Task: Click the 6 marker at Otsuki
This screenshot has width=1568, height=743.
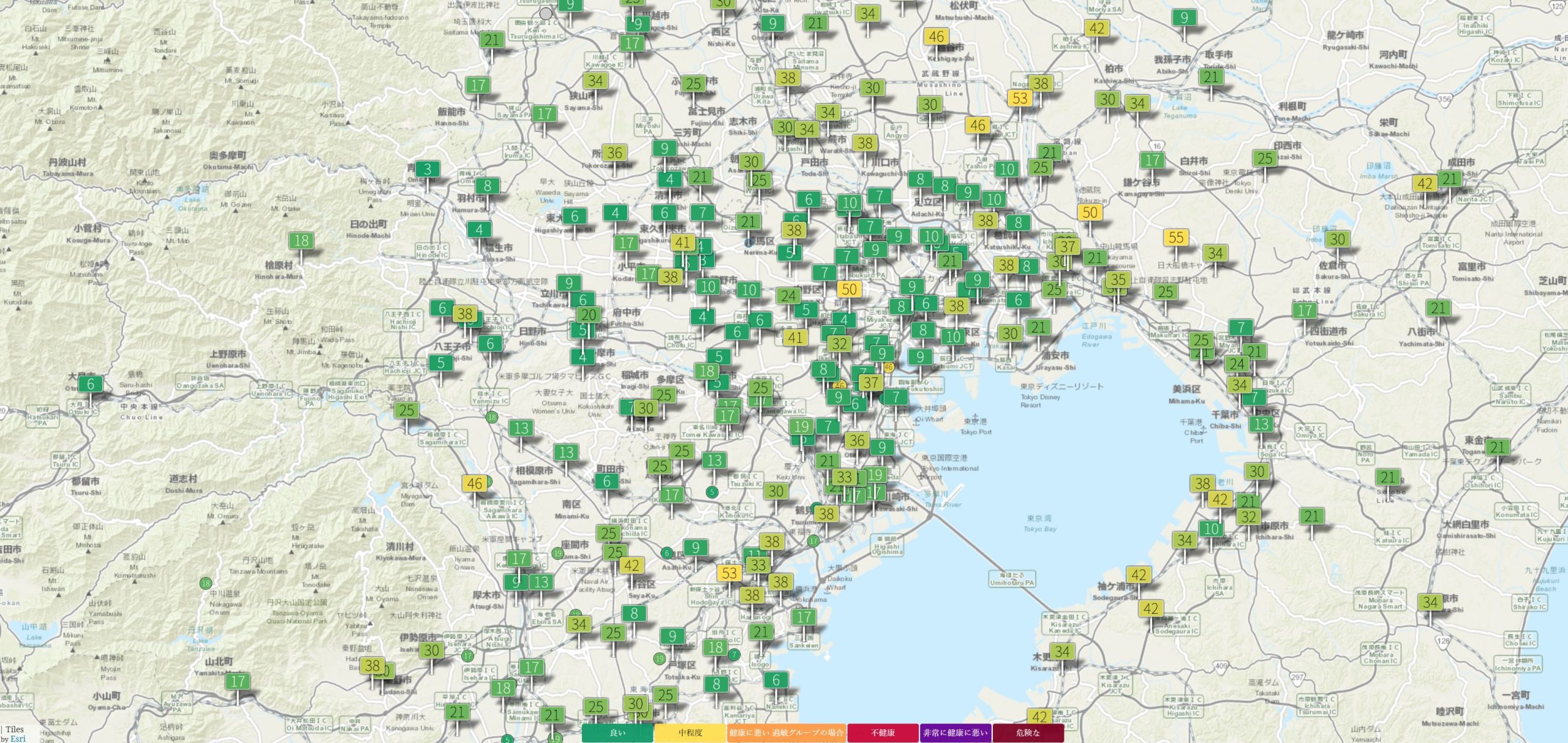Action: pos(91,384)
